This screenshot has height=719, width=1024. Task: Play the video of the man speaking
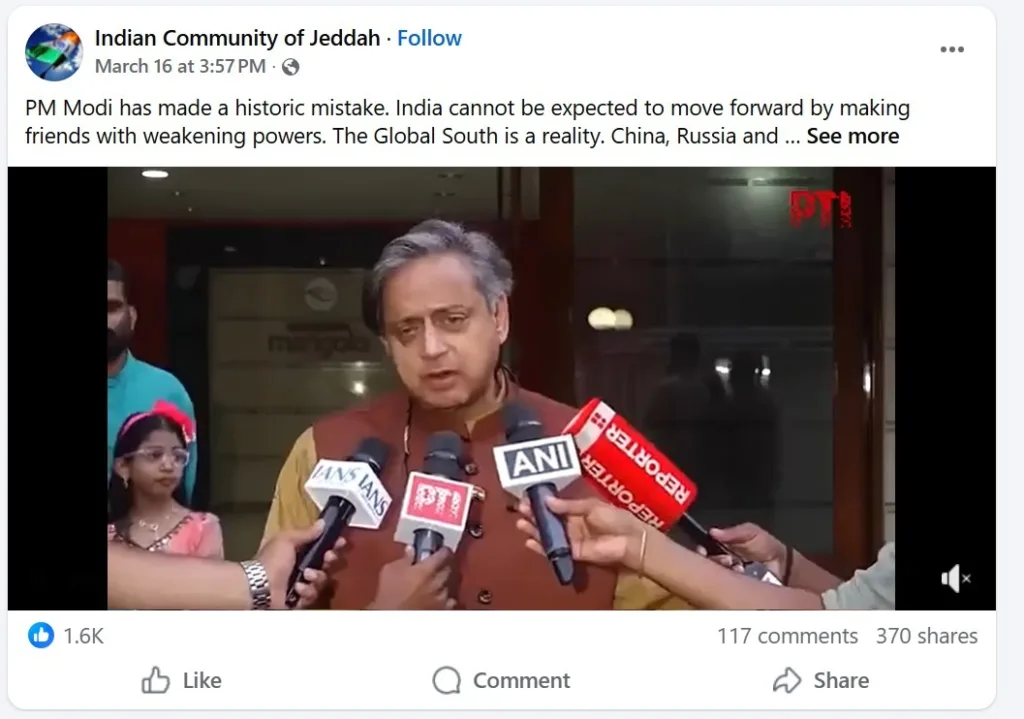(x=501, y=389)
